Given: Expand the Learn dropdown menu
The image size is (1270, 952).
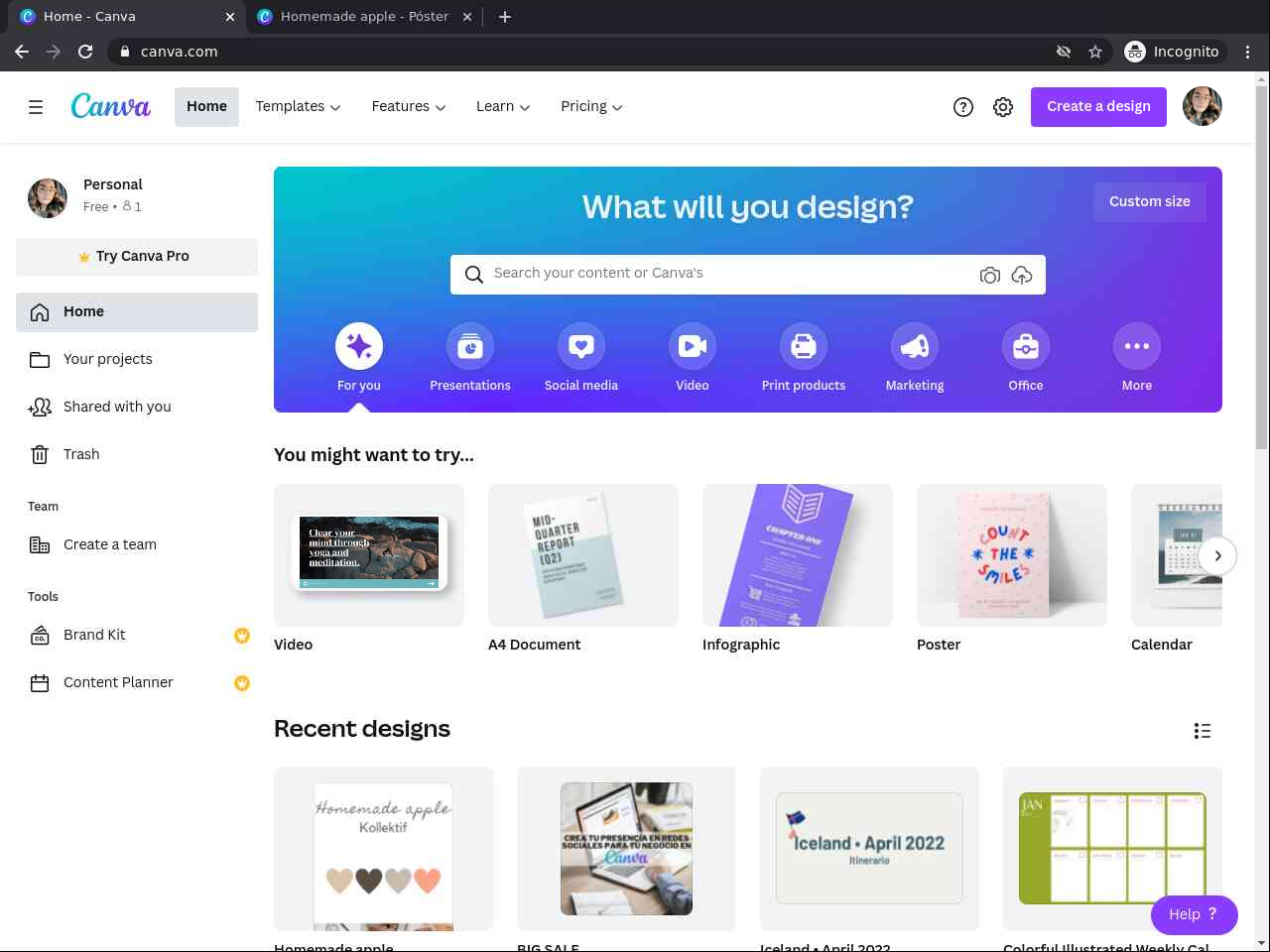Looking at the screenshot, I should click(503, 107).
